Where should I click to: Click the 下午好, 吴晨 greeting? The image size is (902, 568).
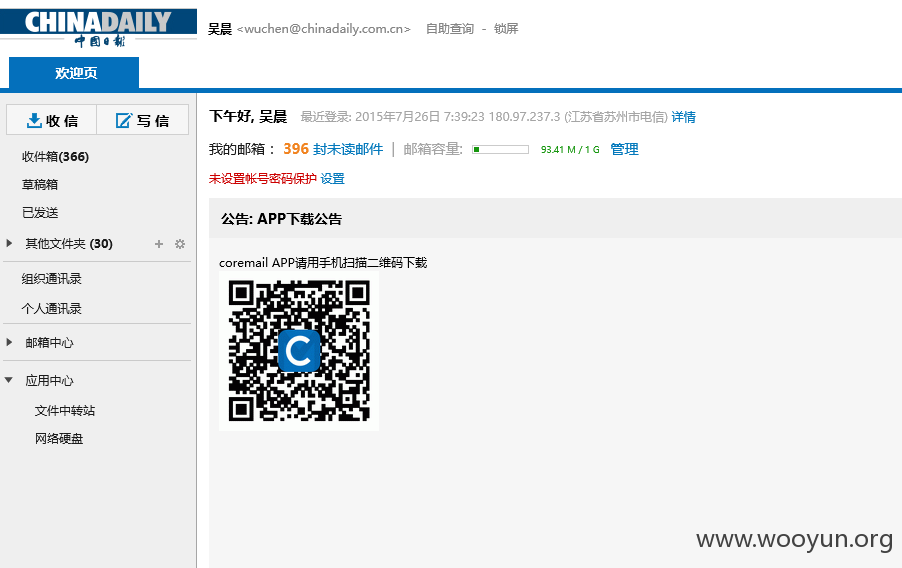pos(248,116)
